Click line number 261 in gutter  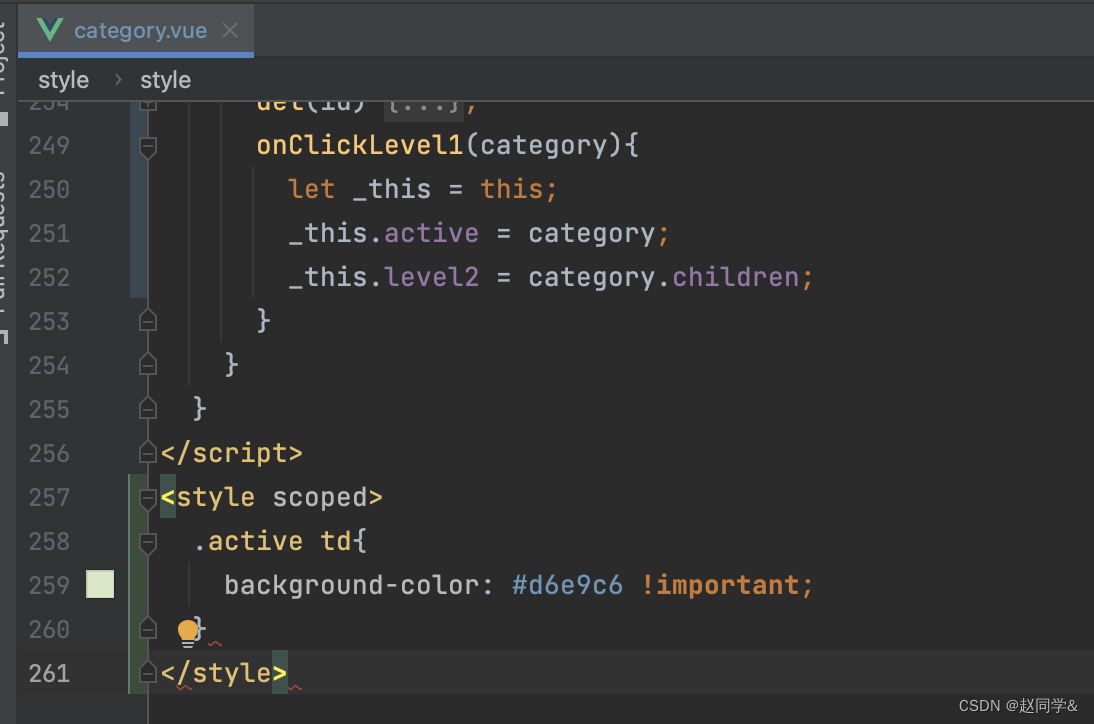pos(49,674)
